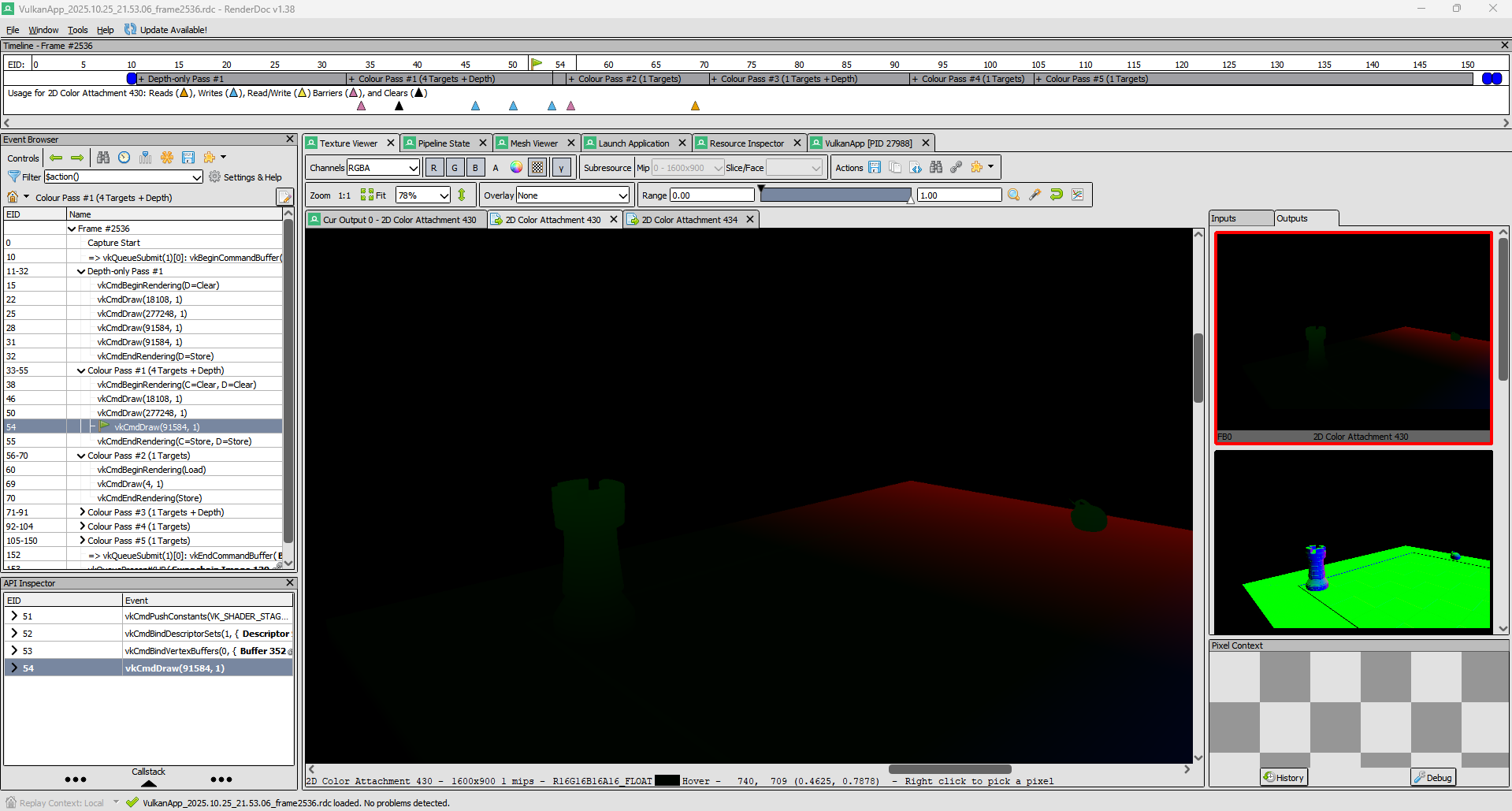The width and height of the screenshot is (1512, 811).
Task: Click the clock timing icon in Event Browser
Action: click(x=124, y=158)
